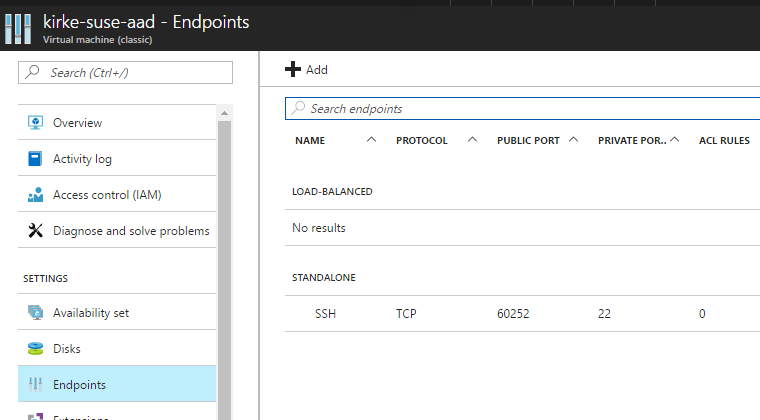760x420 pixels.
Task: Click the Activity log book icon
Action: tap(35, 158)
